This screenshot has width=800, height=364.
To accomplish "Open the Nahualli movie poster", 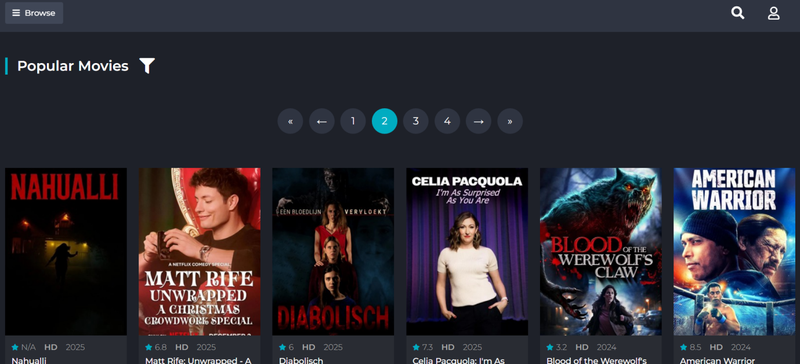I will [x=66, y=252].
